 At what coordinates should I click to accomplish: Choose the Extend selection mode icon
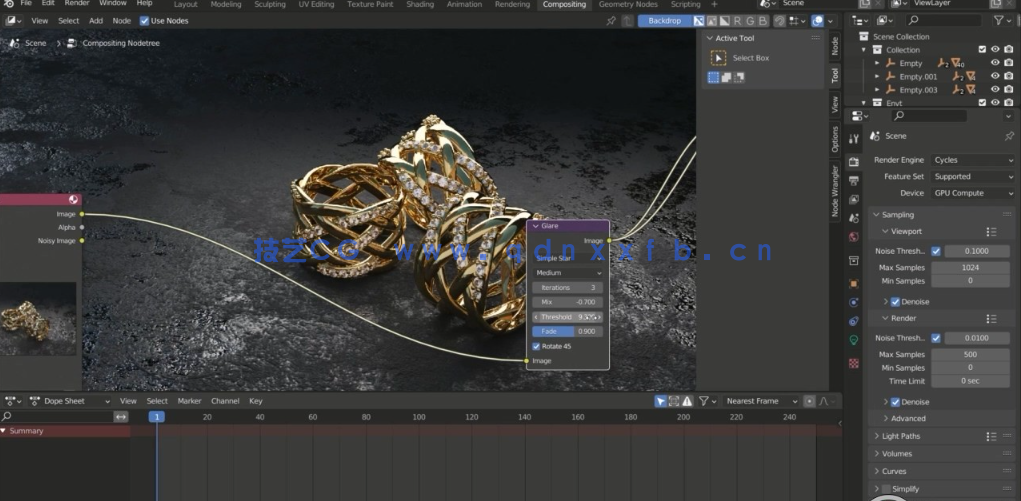[726, 78]
